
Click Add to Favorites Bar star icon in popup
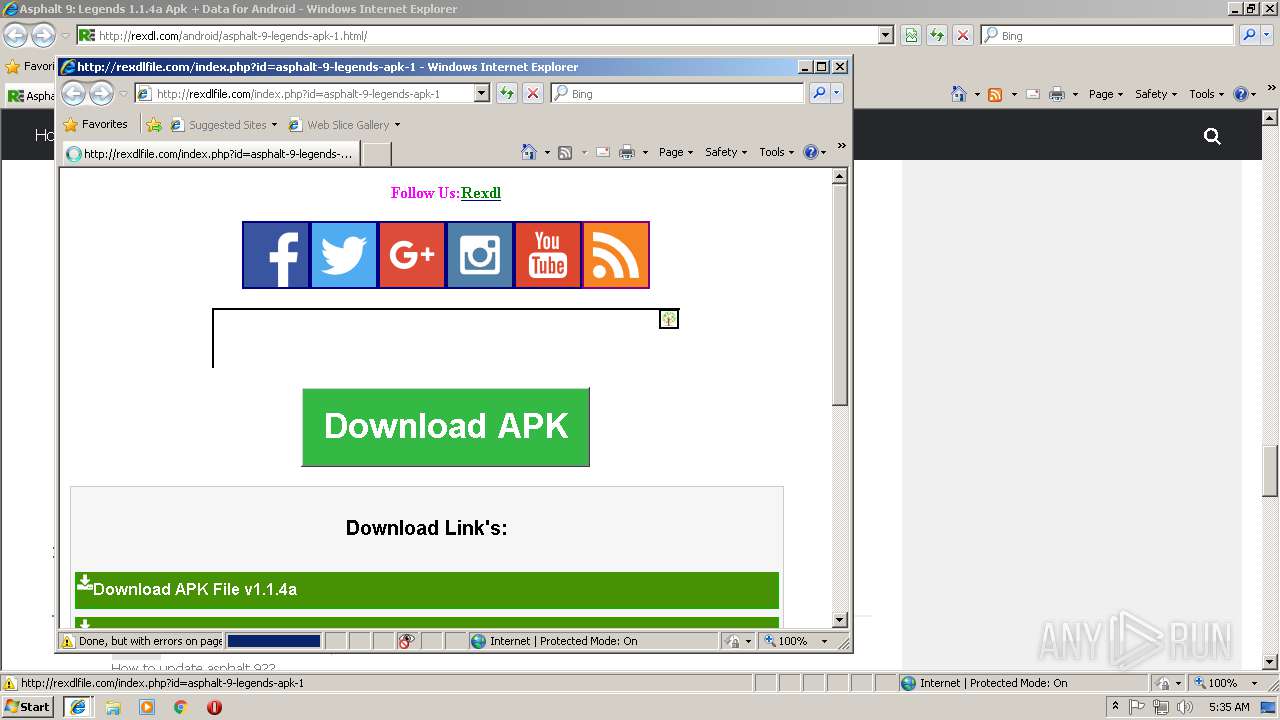point(154,125)
